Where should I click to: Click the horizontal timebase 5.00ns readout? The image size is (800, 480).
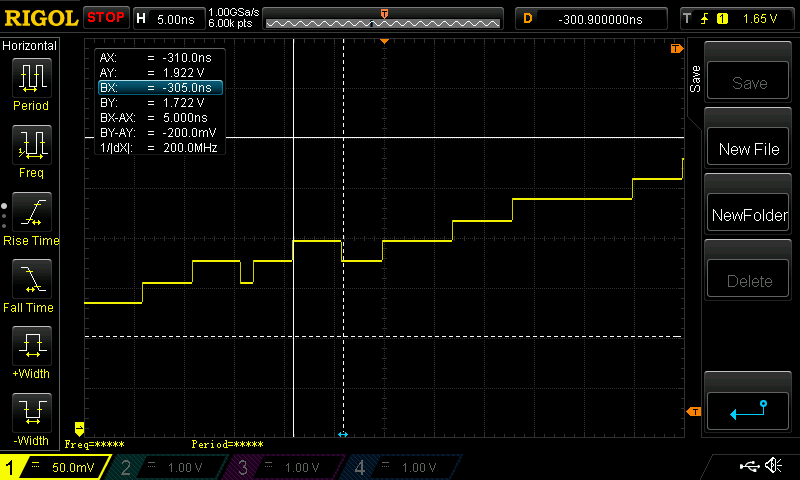(176, 19)
